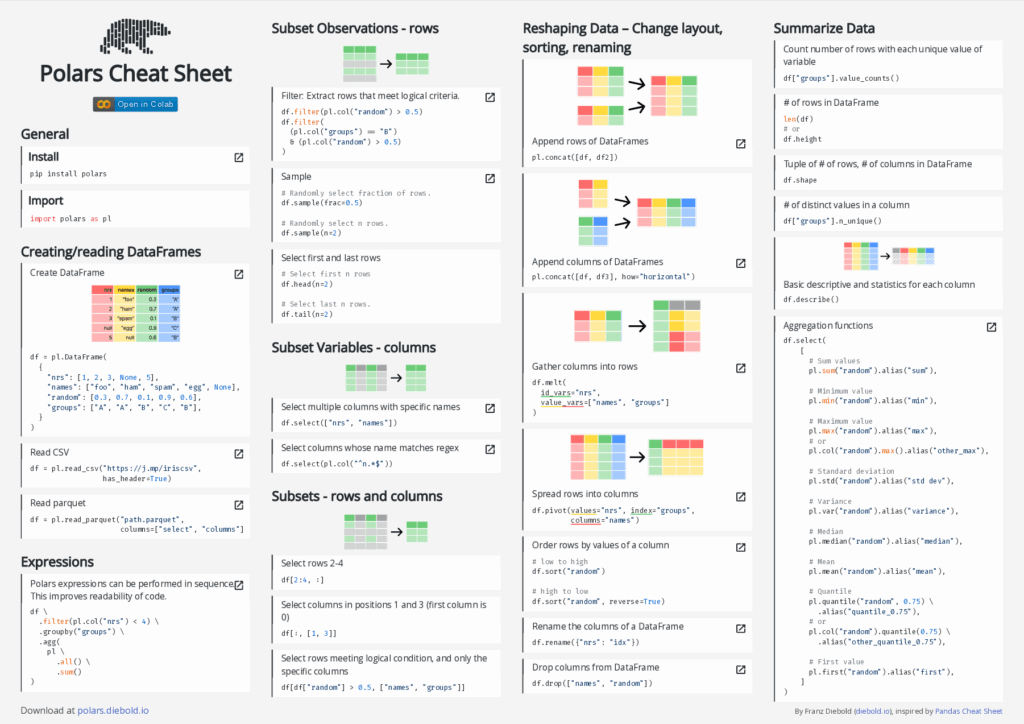Open external link icon beside Read parquet
The height and width of the screenshot is (724, 1024).
click(x=239, y=505)
